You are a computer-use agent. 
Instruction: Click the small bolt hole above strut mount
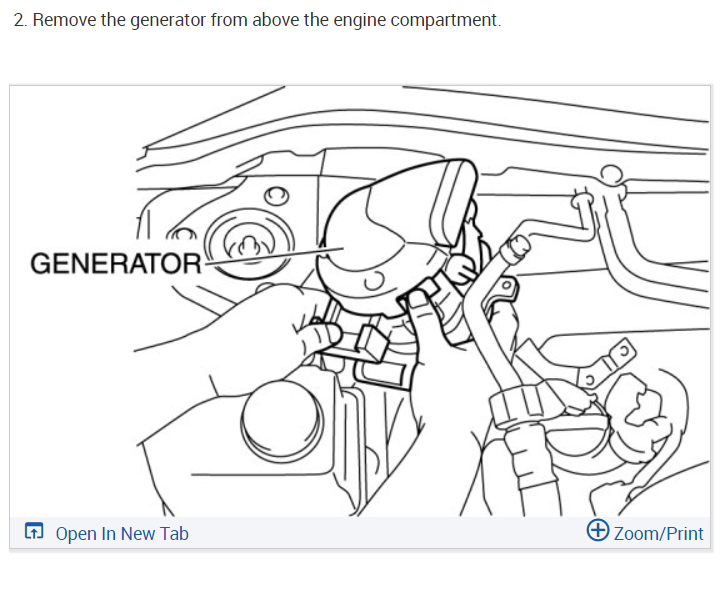pyautogui.click(x=276, y=196)
